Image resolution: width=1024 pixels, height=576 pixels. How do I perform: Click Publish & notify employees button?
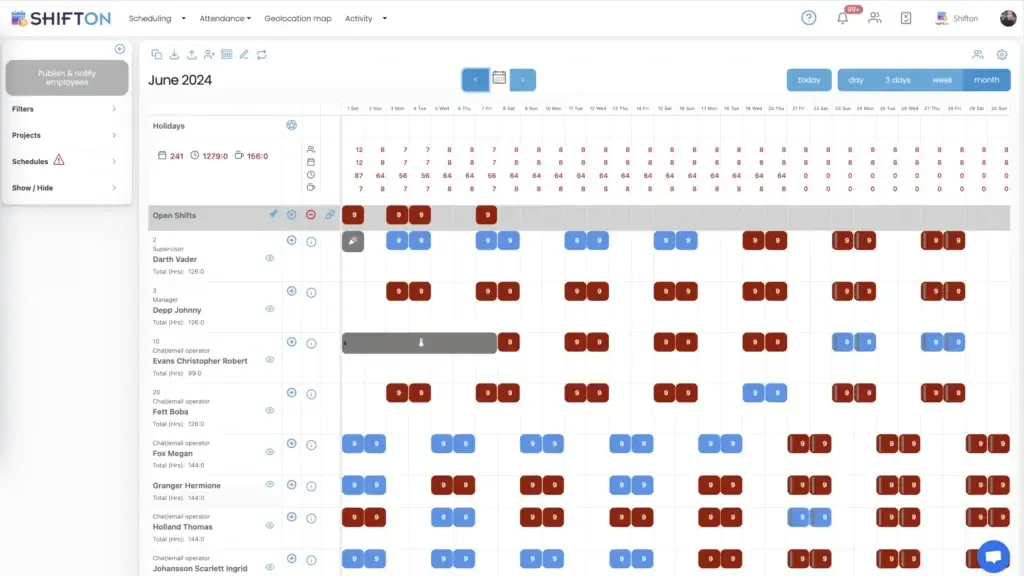click(x=66, y=78)
